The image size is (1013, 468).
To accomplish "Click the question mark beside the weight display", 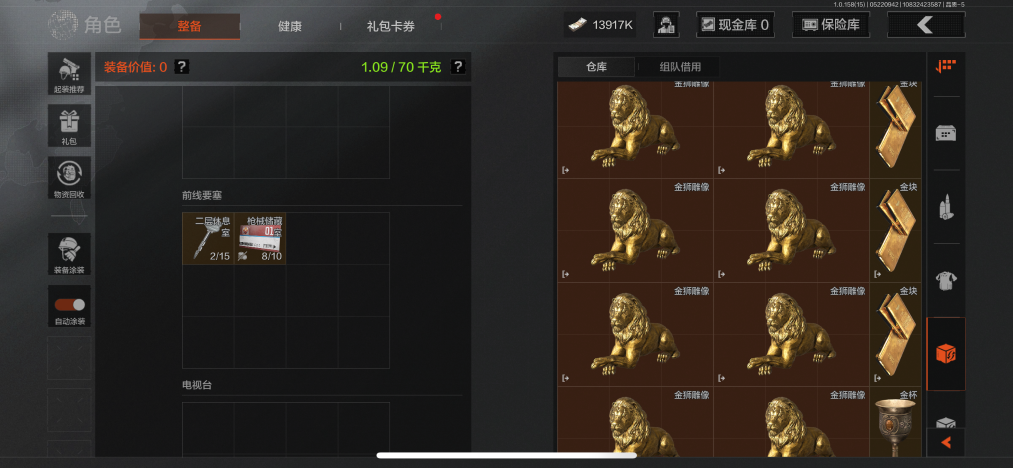I will pyautogui.click(x=457, y=67).
